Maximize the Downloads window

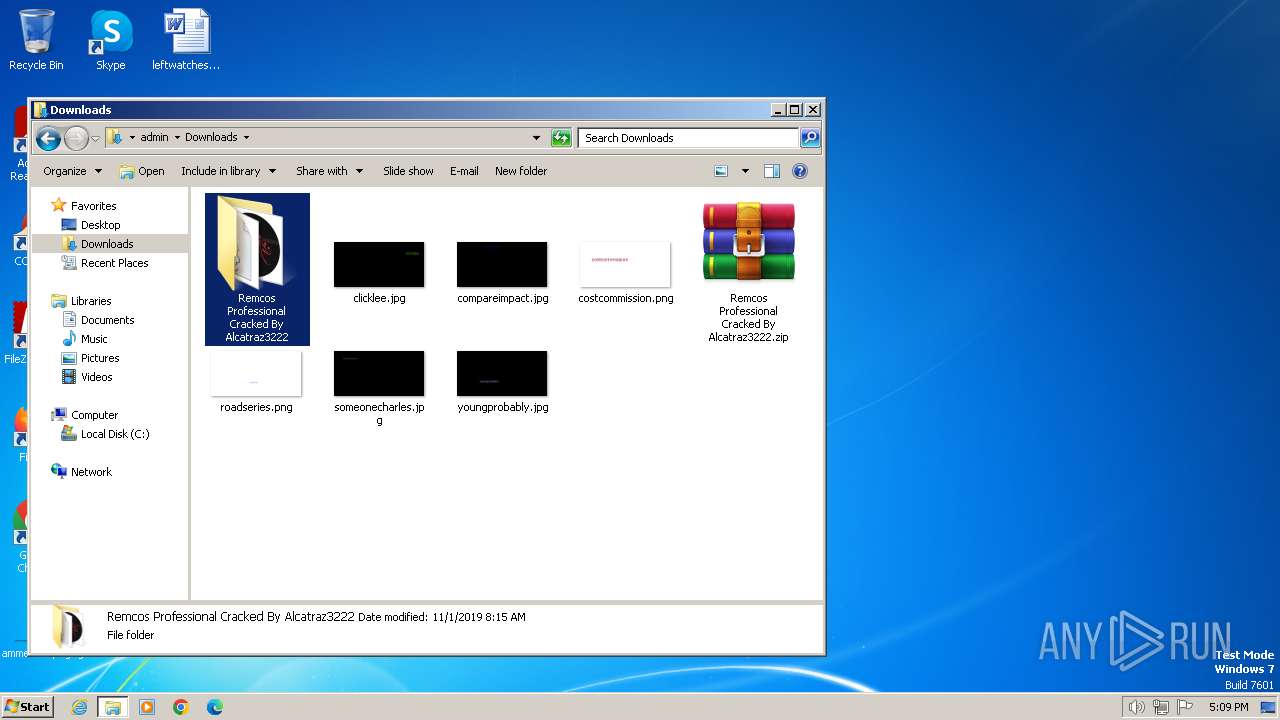(795, 110)
